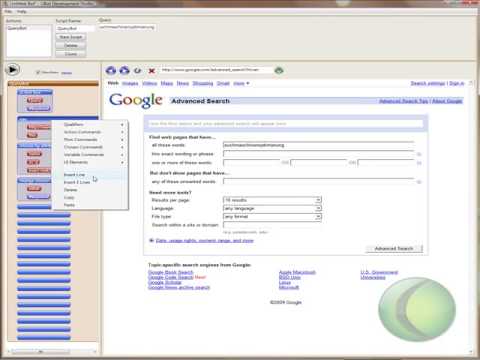The height and width of the screenshot is (360, 480).
Task: Choose Paste in the context menu
Action: [x=90, y=205]
